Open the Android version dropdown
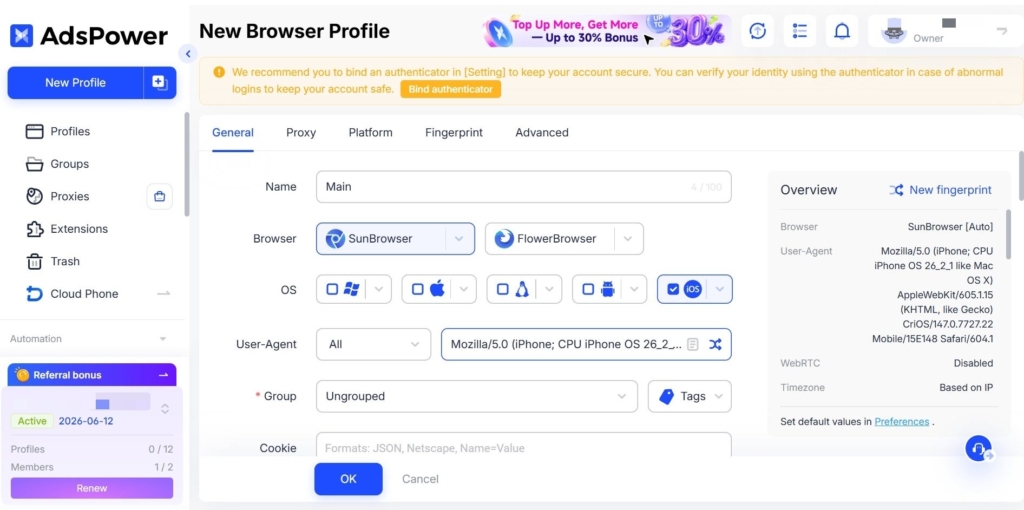 pyautogui.click(x=635, y=289)
